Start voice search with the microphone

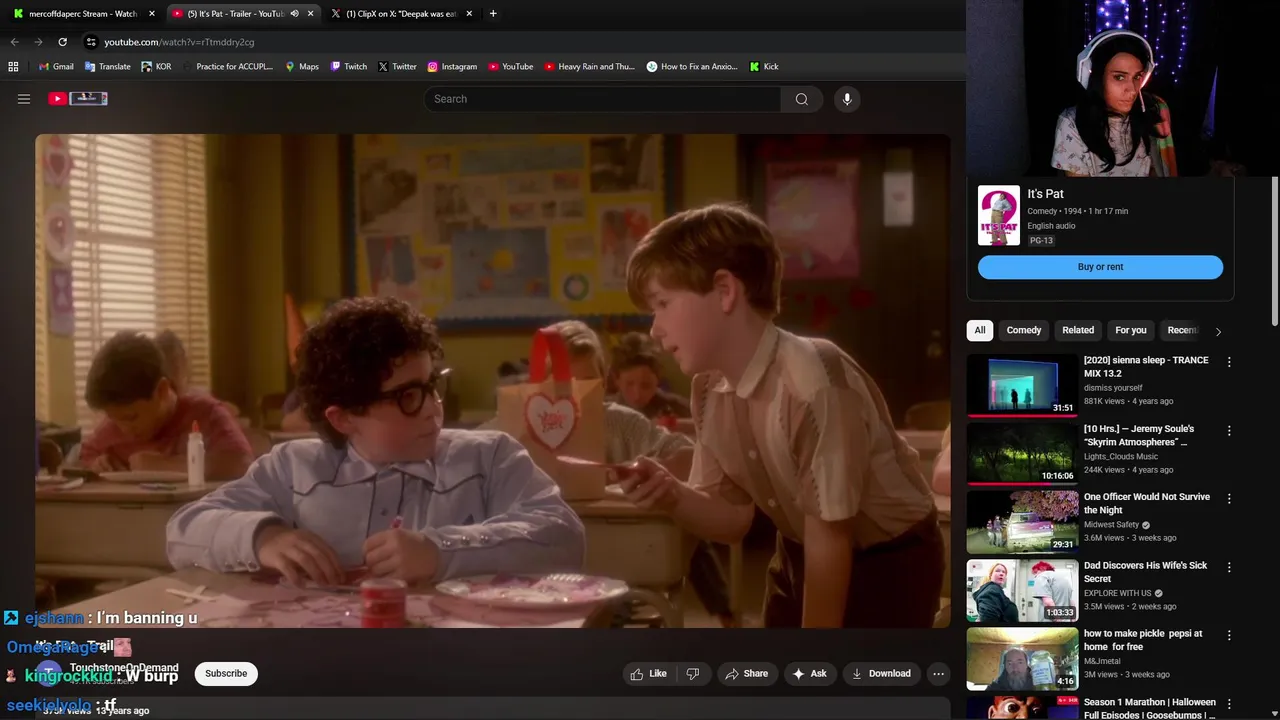847,99
